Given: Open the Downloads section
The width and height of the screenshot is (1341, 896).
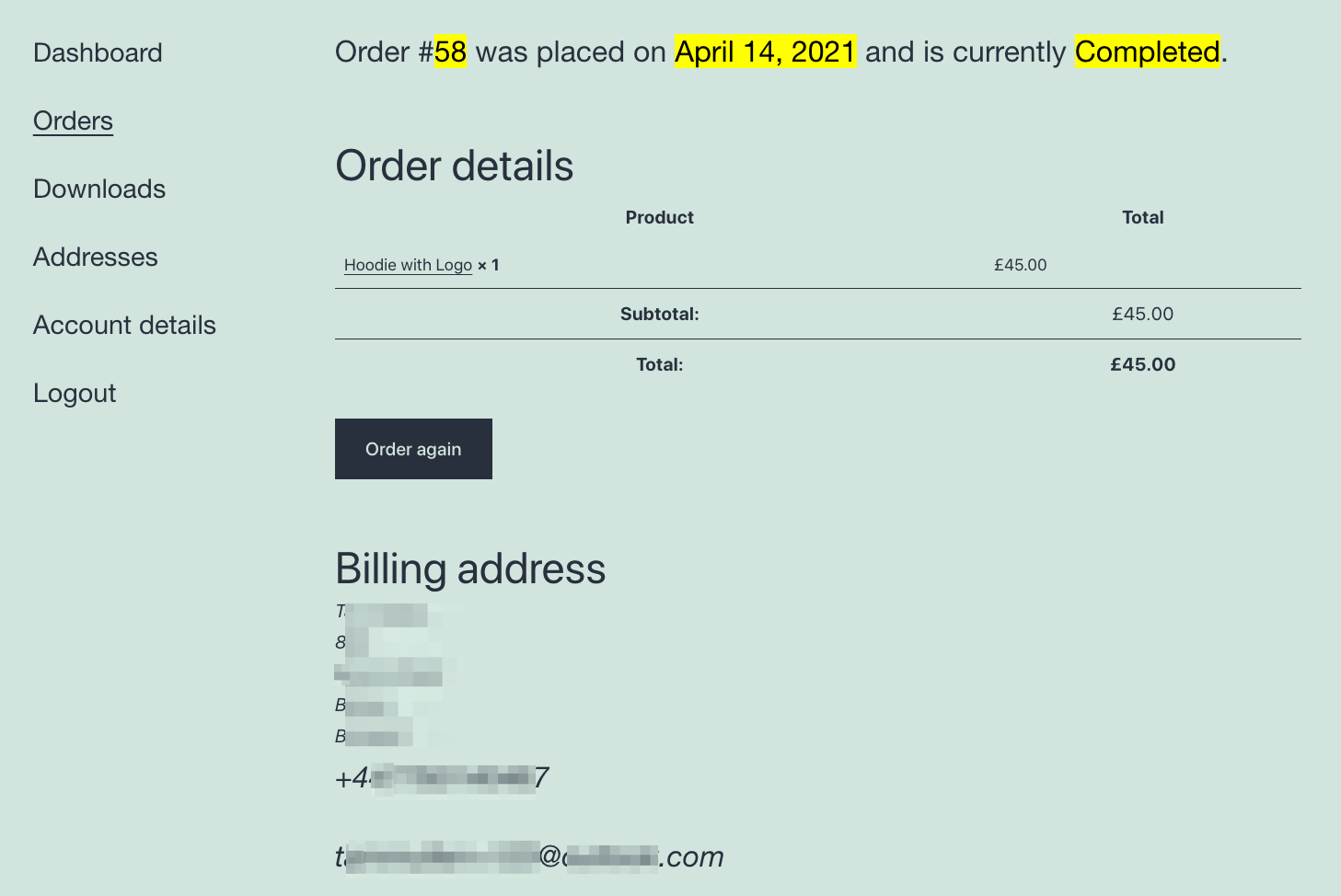Looking at the screenshot, I should pyautogui.click(x=98, y=189).
